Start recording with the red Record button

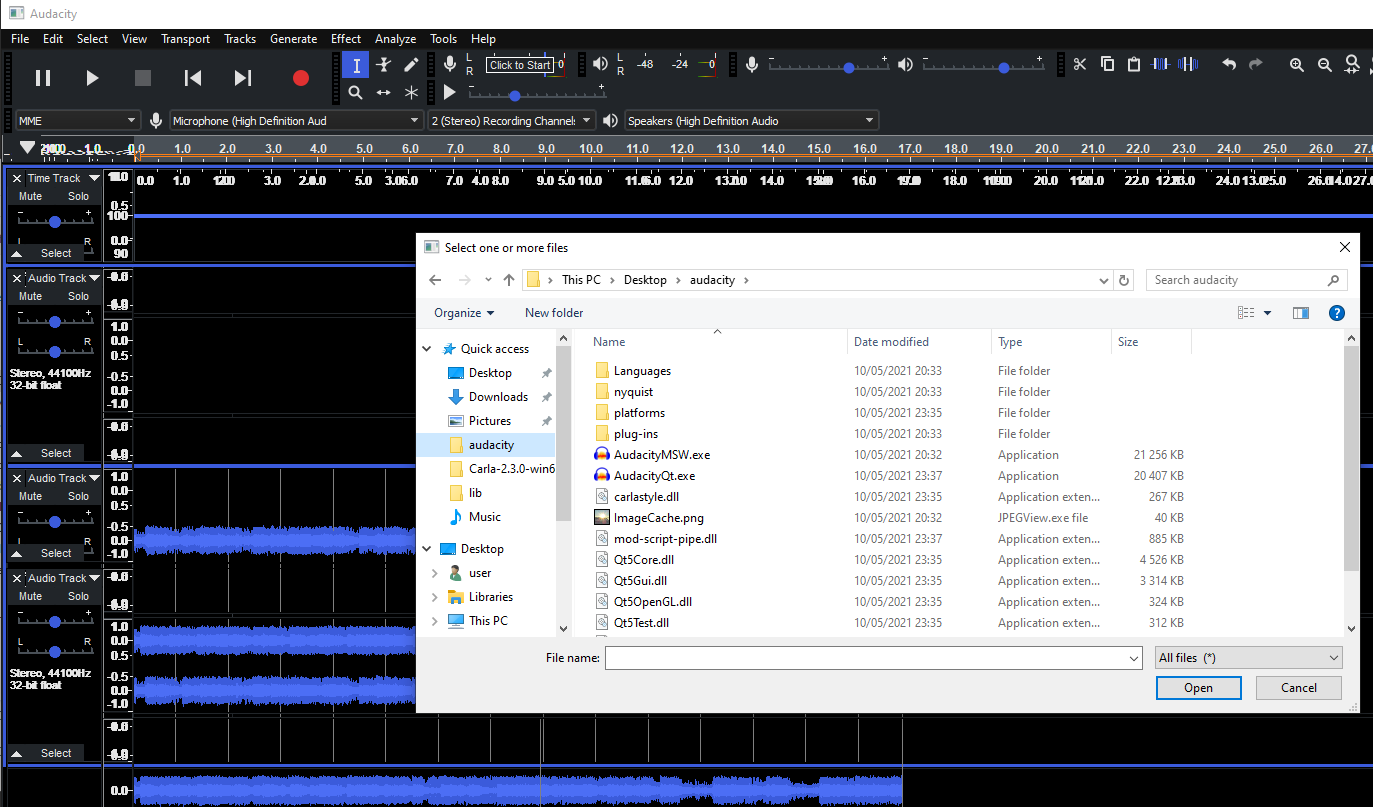(300, 77)
